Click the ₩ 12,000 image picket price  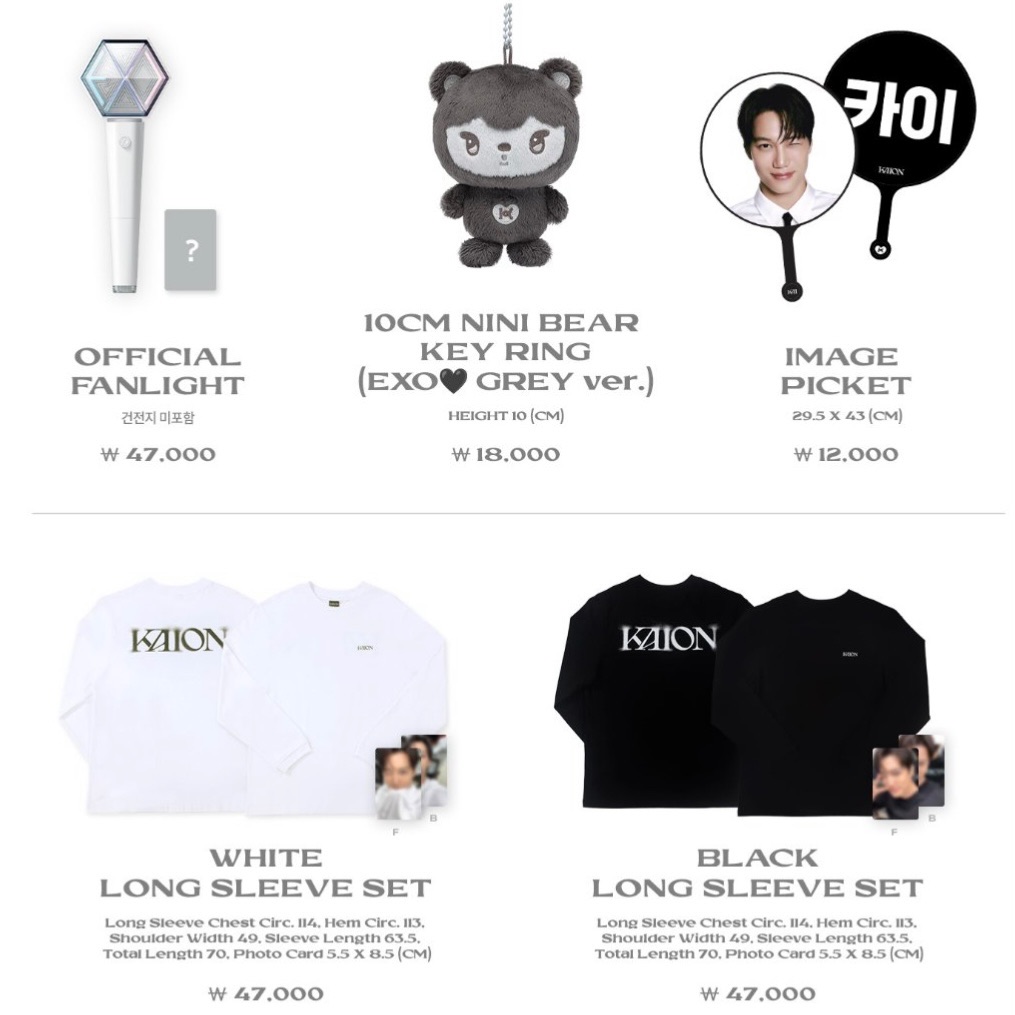[x=846, y=454]
